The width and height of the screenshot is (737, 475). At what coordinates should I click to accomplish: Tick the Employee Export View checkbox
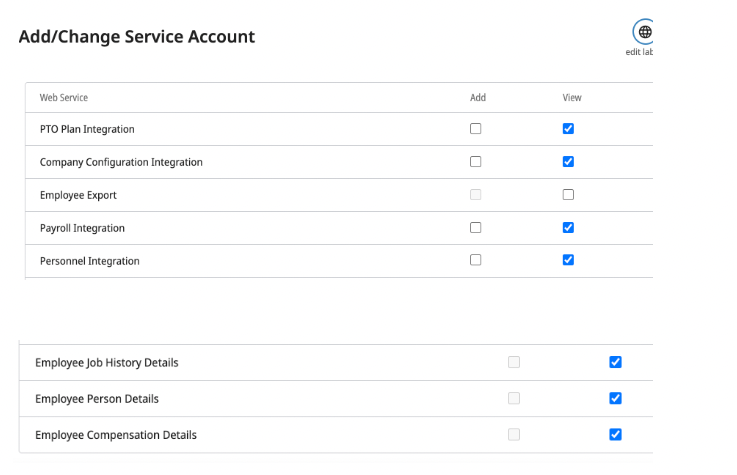click(568, 195)
